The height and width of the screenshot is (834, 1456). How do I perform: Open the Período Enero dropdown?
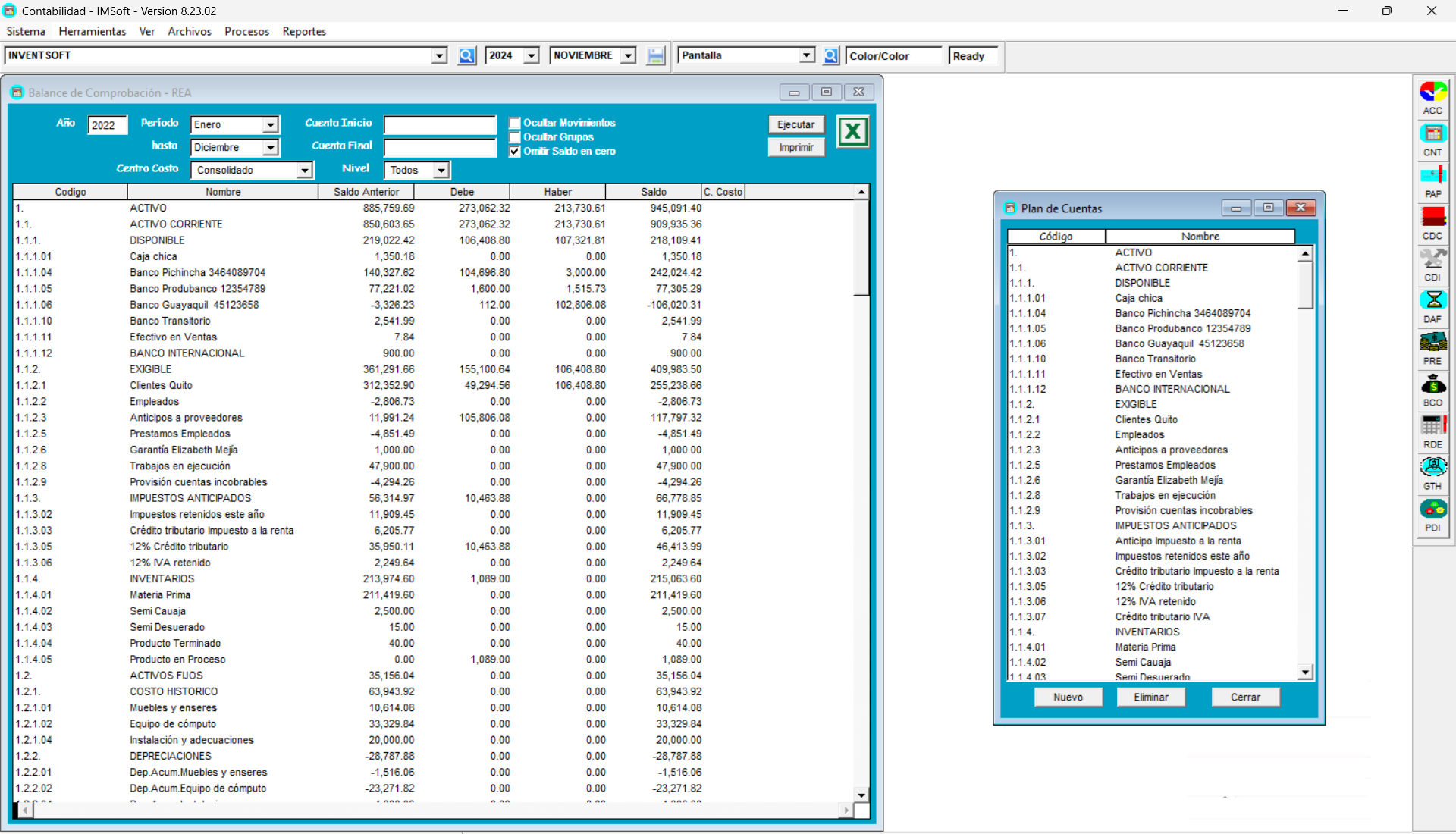[270, 124]
